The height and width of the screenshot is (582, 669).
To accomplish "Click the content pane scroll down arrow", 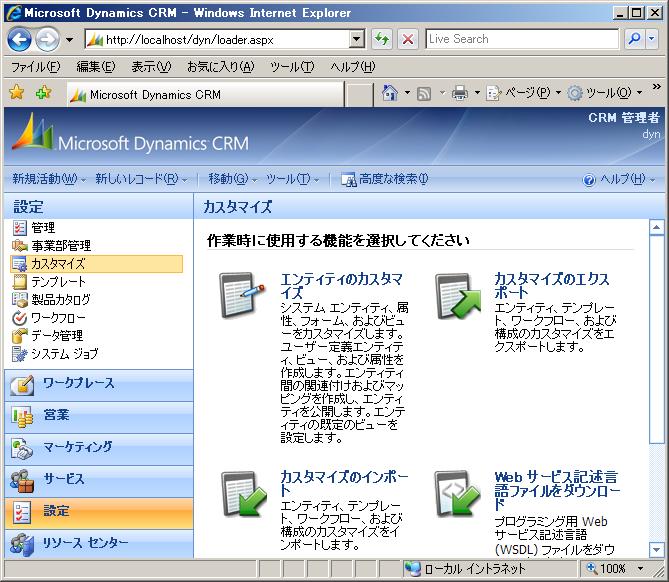I will point(656,550).
